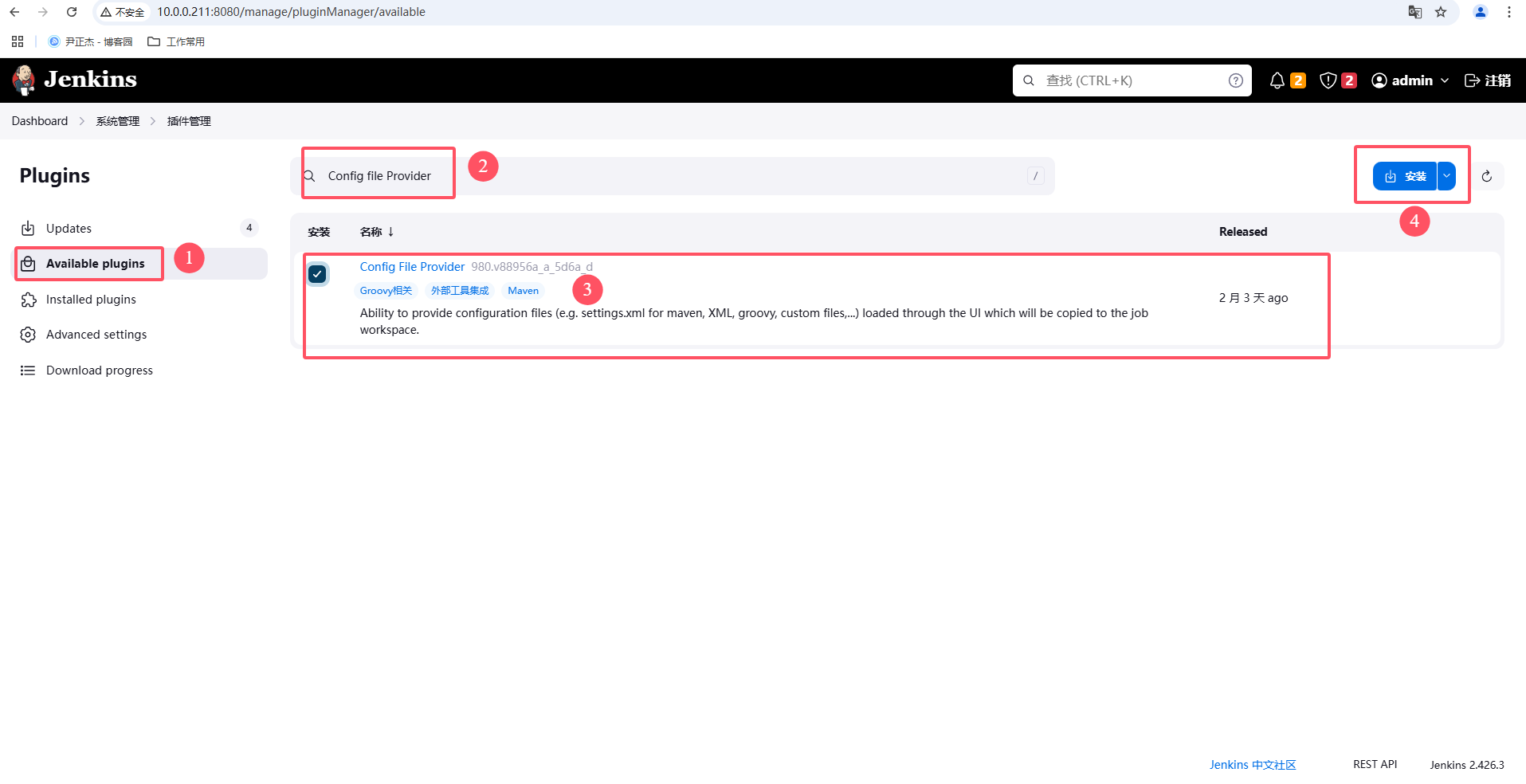This screenshot has height=784, width=1526.
Task: Open the 工作常用 bookmark folder
Action: pos(176,41)
